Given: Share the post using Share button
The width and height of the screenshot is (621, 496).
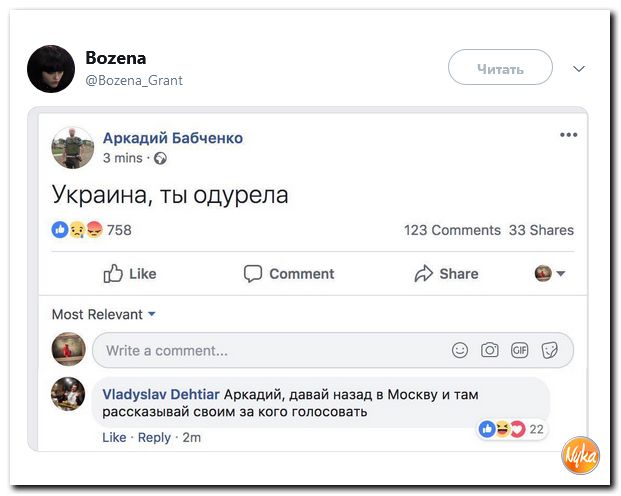Looking at the screenshot, I should pos(446,274).
